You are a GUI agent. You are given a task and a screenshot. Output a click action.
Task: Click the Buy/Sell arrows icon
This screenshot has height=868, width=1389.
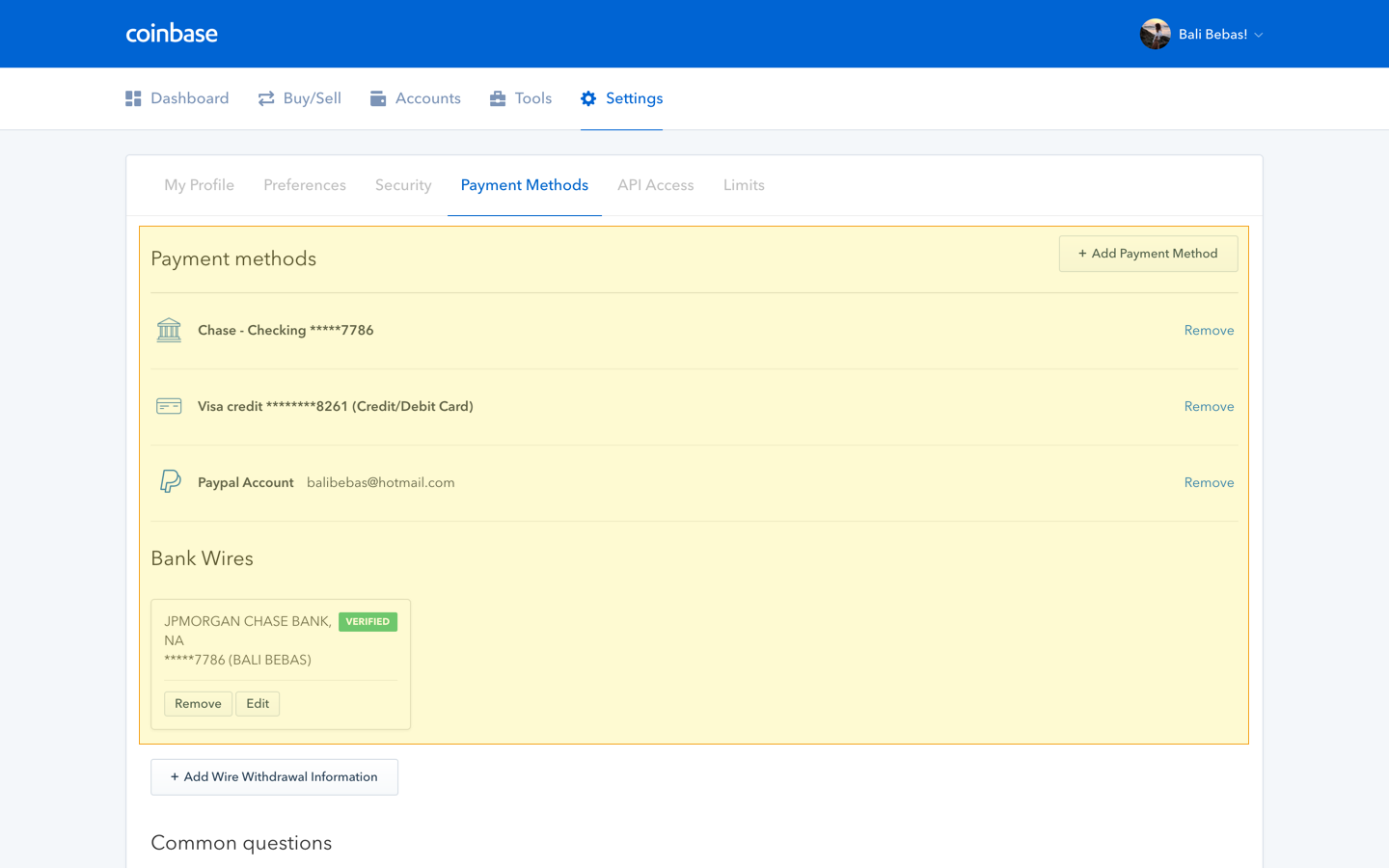pos(266,98)
